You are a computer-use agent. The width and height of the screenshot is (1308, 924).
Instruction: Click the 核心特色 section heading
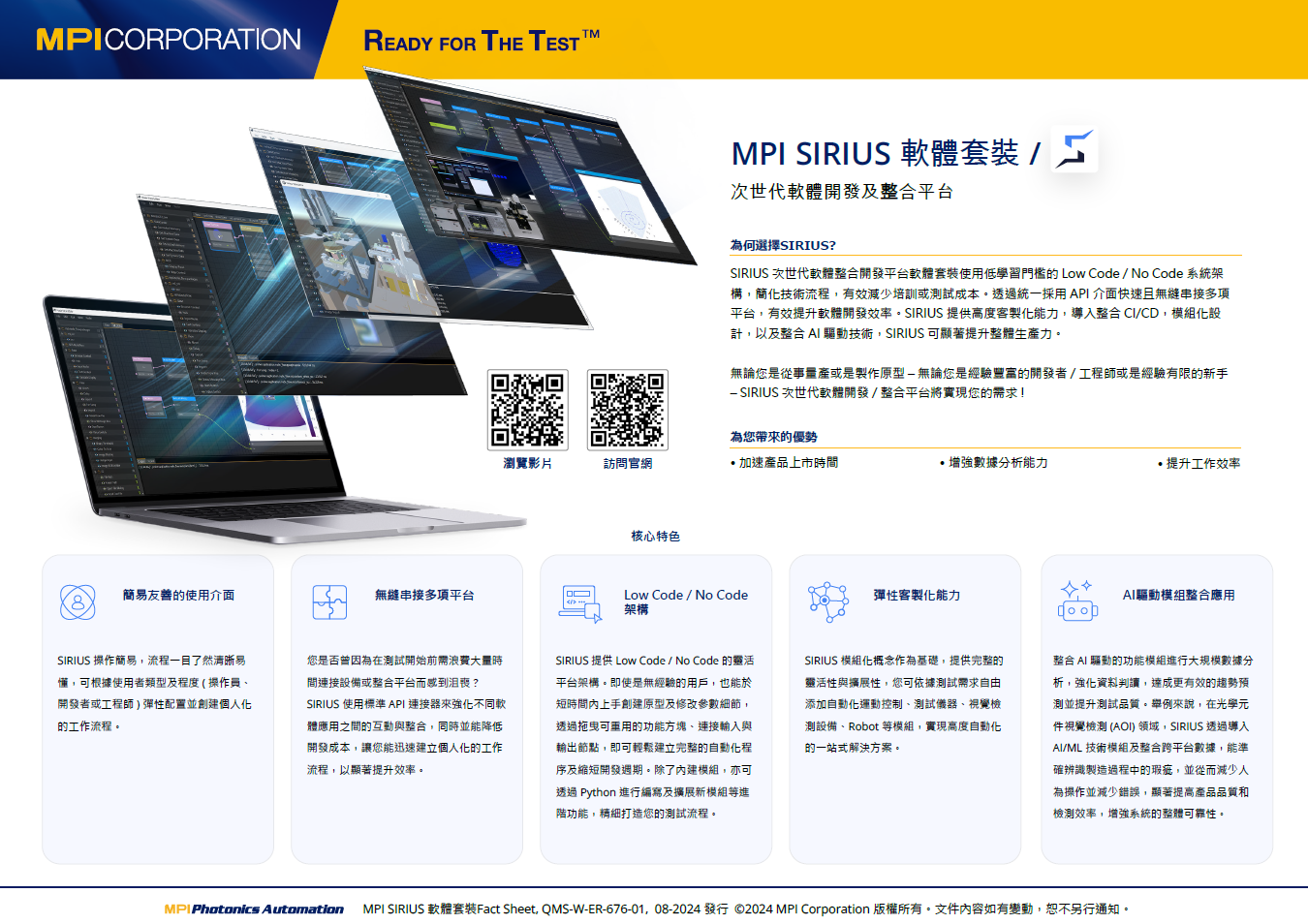click(x=656, y=536)
